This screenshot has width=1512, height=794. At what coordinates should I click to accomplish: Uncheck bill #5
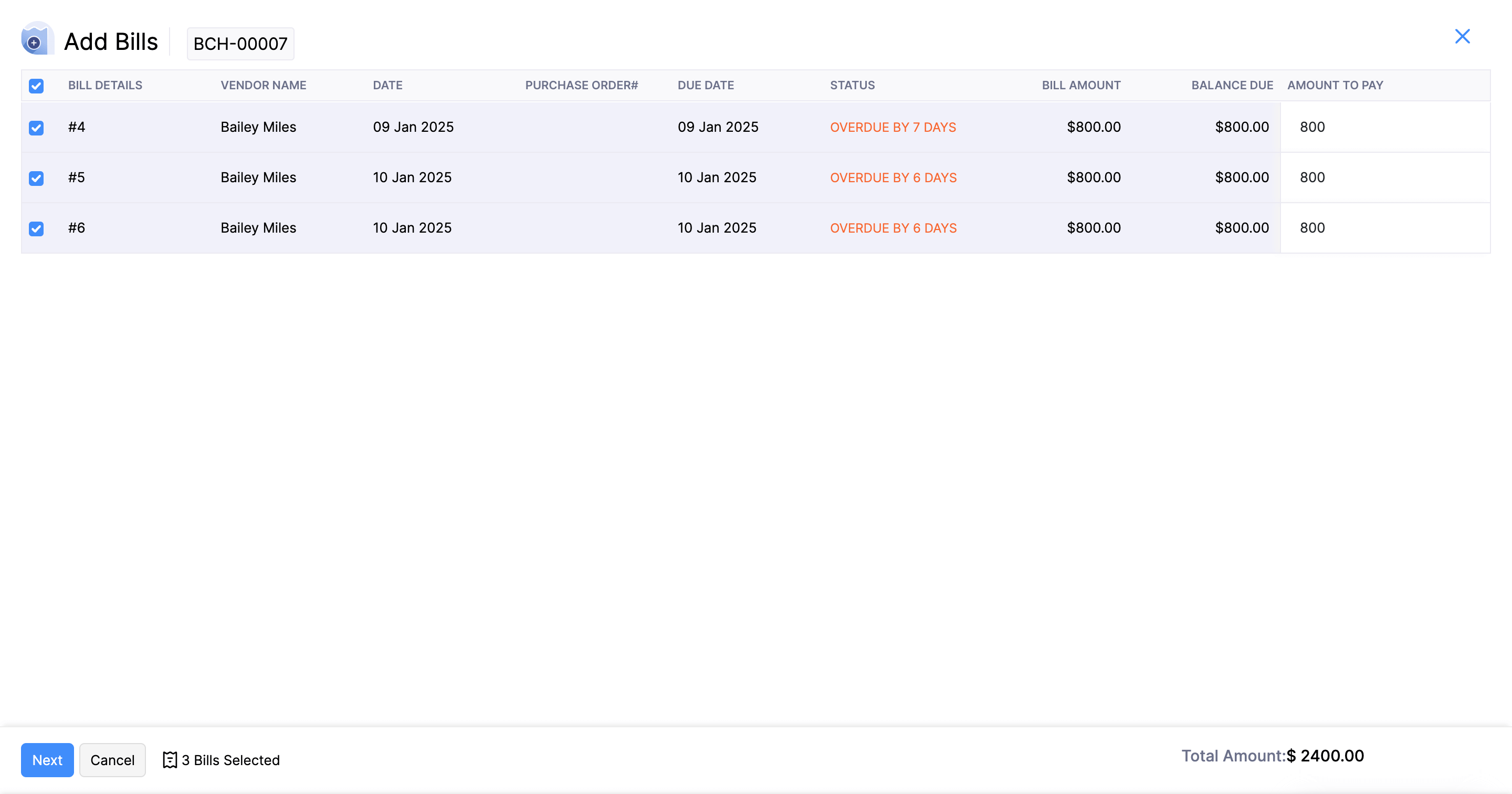point(36,178)
